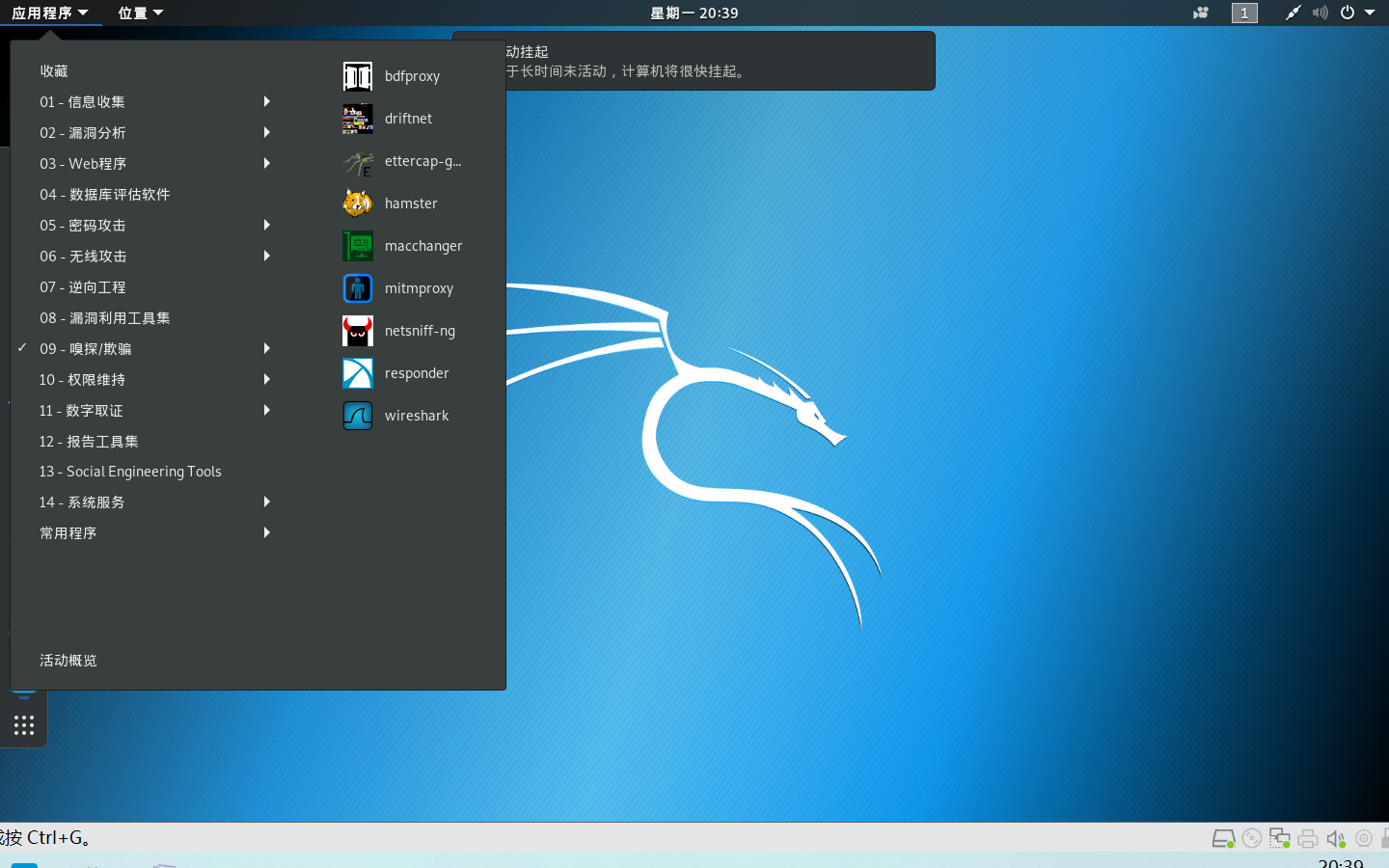Image resolution: width=1389 pixels, height=868 pixels.
Task: Open the 应用程序 menu in top bar
Action: coord(50,13)
